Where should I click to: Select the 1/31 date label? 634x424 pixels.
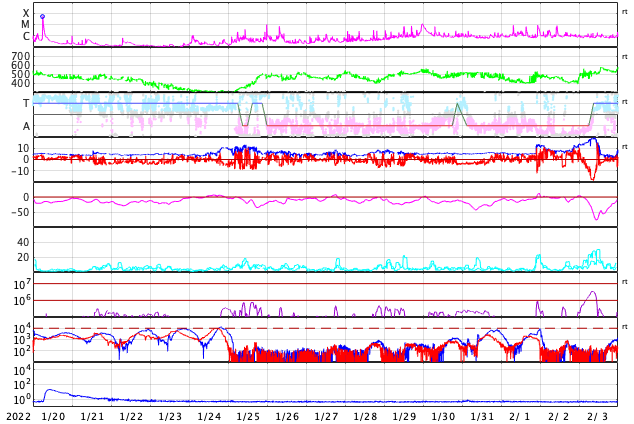pyautogui.click(x=482, y=417)
